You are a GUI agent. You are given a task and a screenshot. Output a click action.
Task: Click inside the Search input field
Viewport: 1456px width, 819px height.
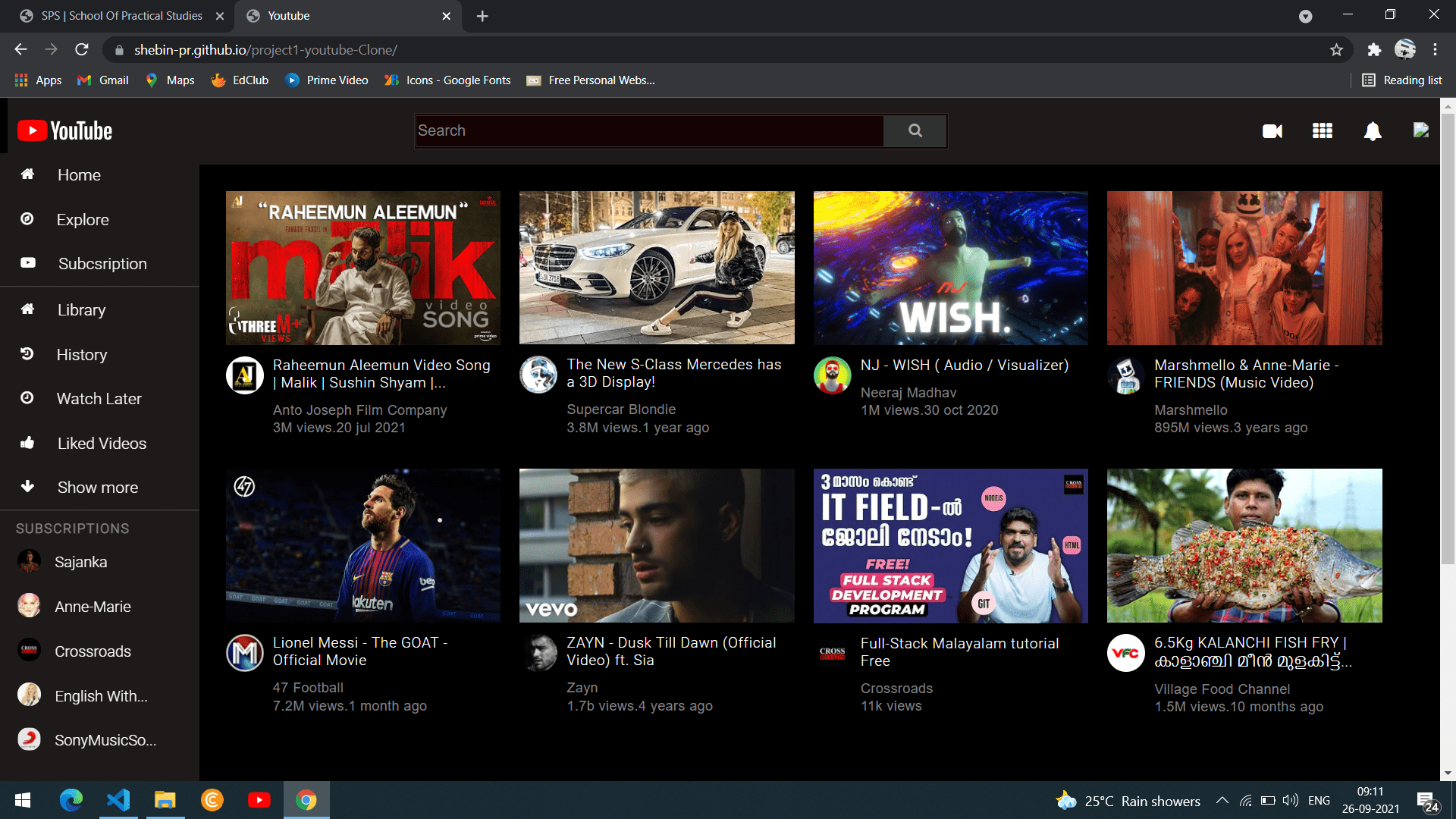(649, 130)
